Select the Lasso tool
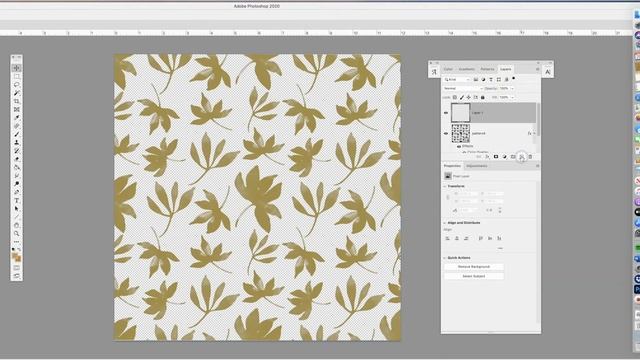 (17, 84)
